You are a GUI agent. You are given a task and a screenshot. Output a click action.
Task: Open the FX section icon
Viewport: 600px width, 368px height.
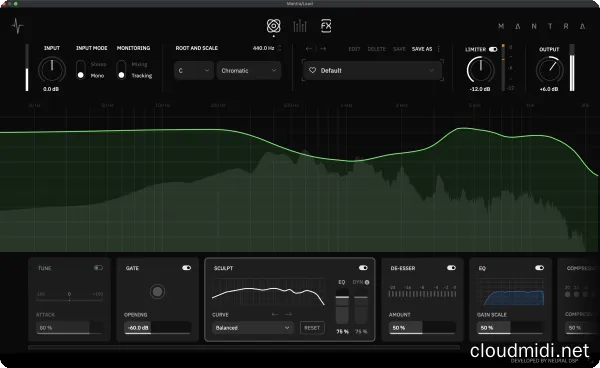(x=326, y=26)
